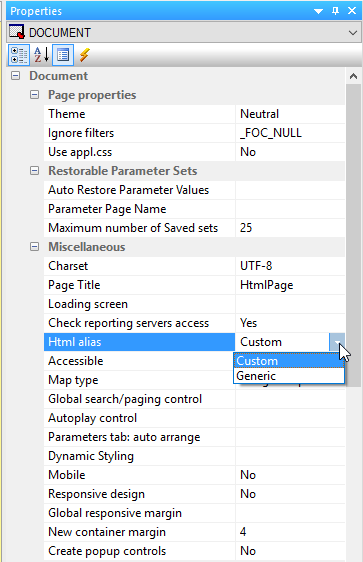Show events via lightning bolt icon
This screenshot has height=562, width=363.
point(85,55)
